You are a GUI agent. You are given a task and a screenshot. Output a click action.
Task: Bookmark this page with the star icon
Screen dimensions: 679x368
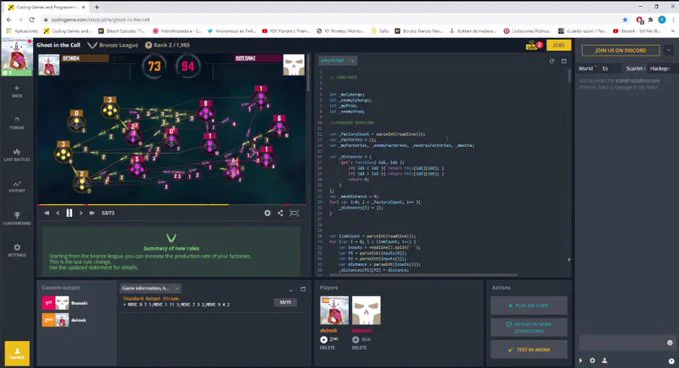click(x=625, y=19)
